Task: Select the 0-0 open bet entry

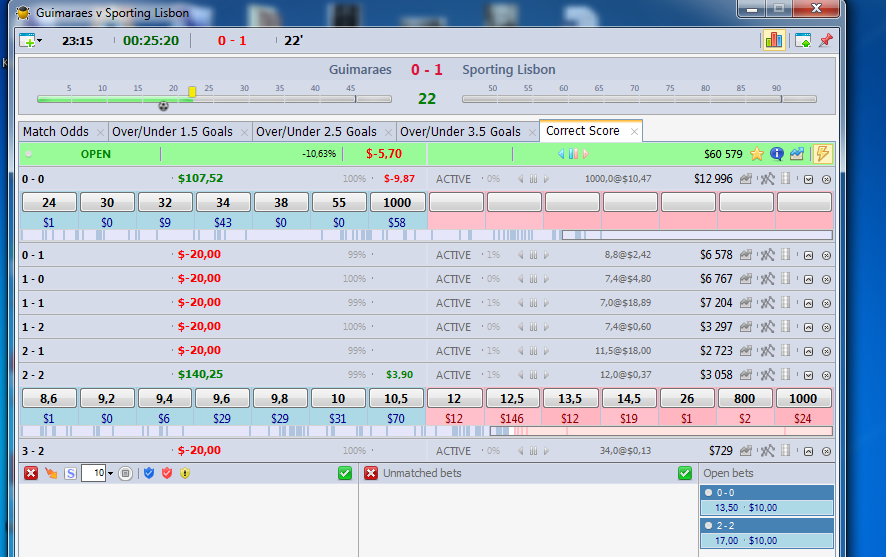Action: point(767,500)
